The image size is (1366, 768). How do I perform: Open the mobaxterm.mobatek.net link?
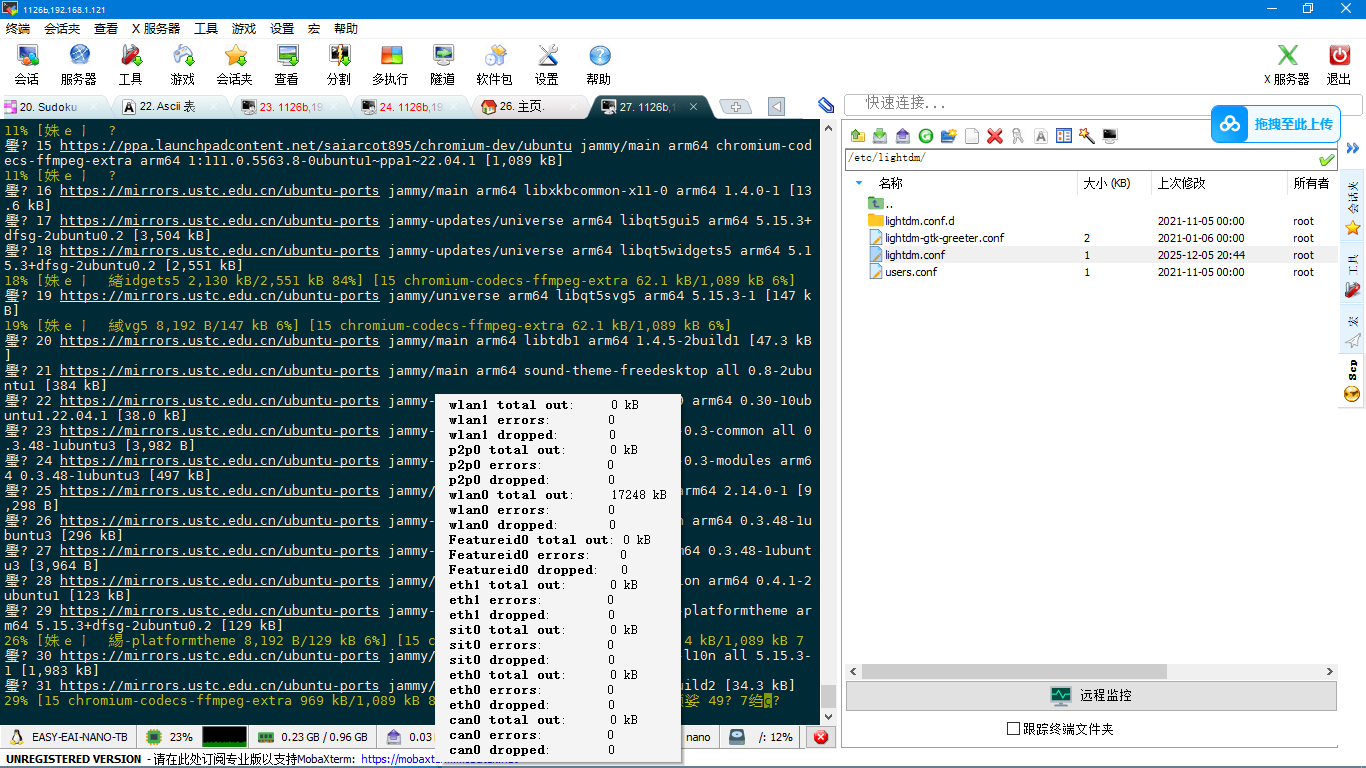[440, 759]
